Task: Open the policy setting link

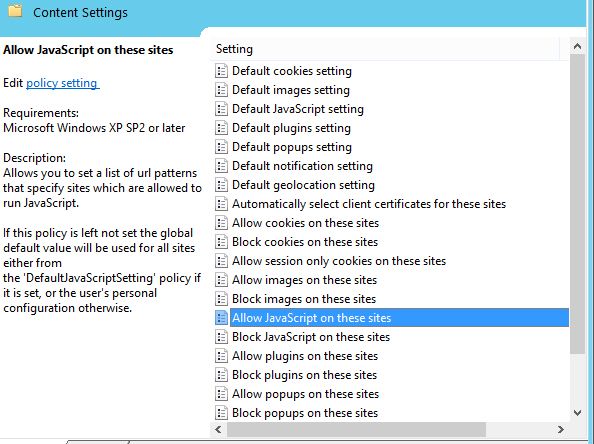Action: tap(63, 83)
